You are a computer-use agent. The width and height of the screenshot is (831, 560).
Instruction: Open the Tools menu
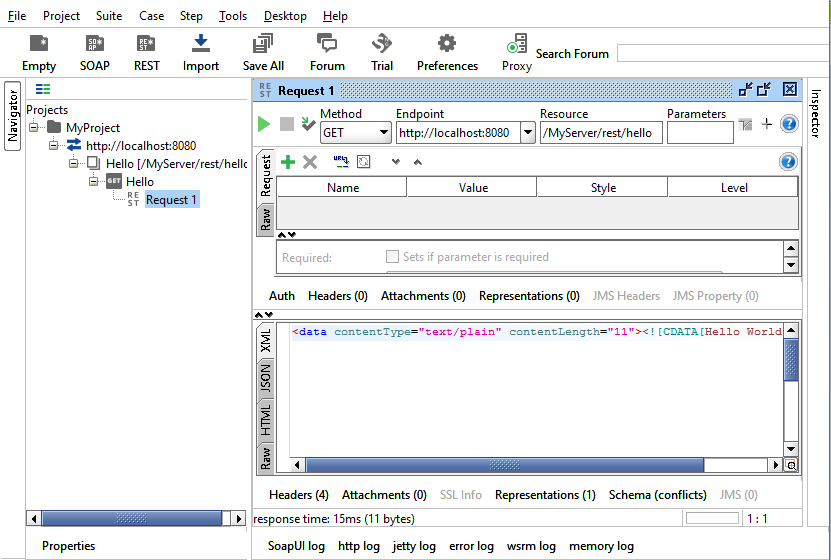[233, 16]
